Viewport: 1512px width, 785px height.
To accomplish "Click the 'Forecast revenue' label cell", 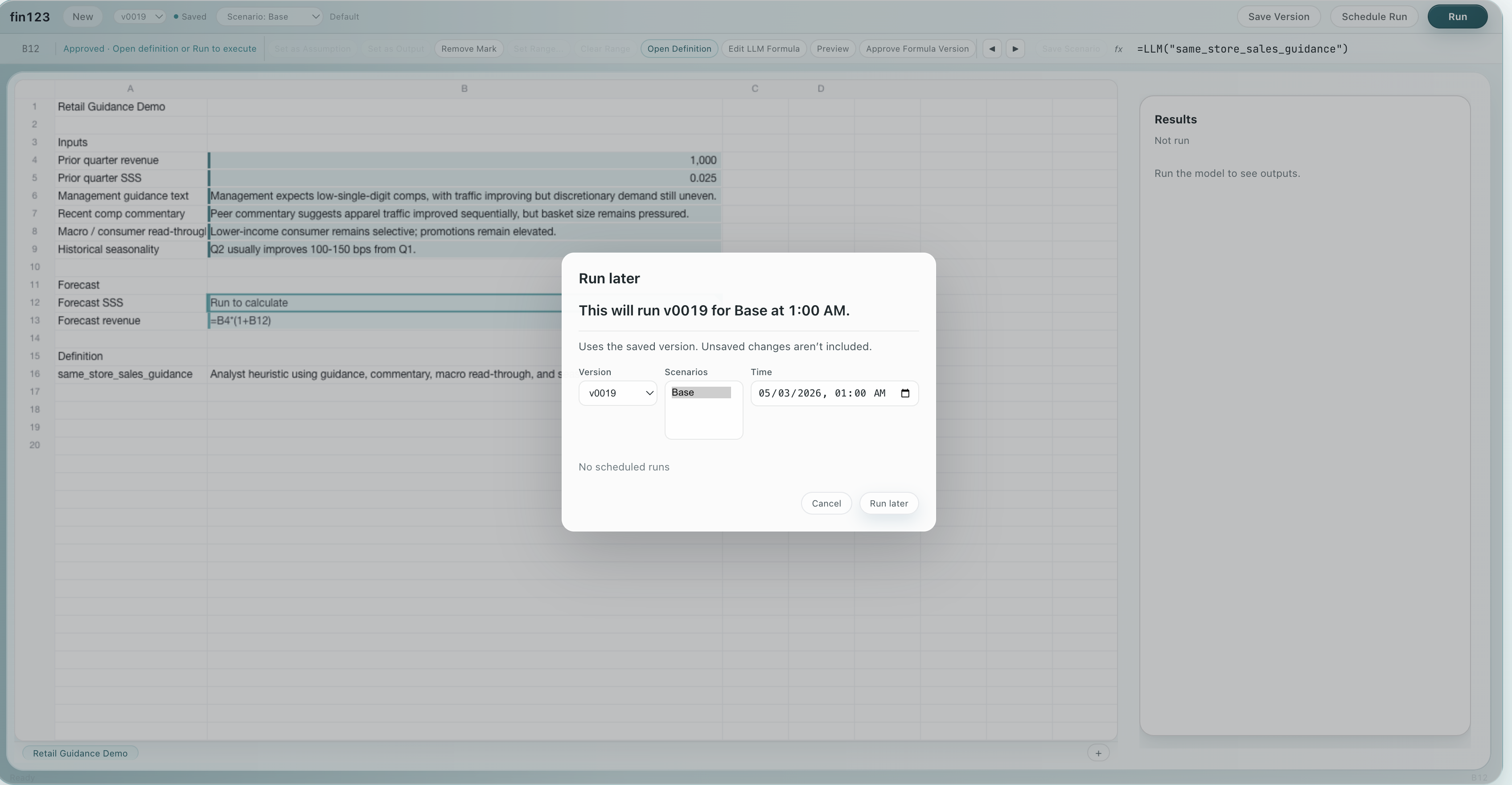I will [130, 321].
